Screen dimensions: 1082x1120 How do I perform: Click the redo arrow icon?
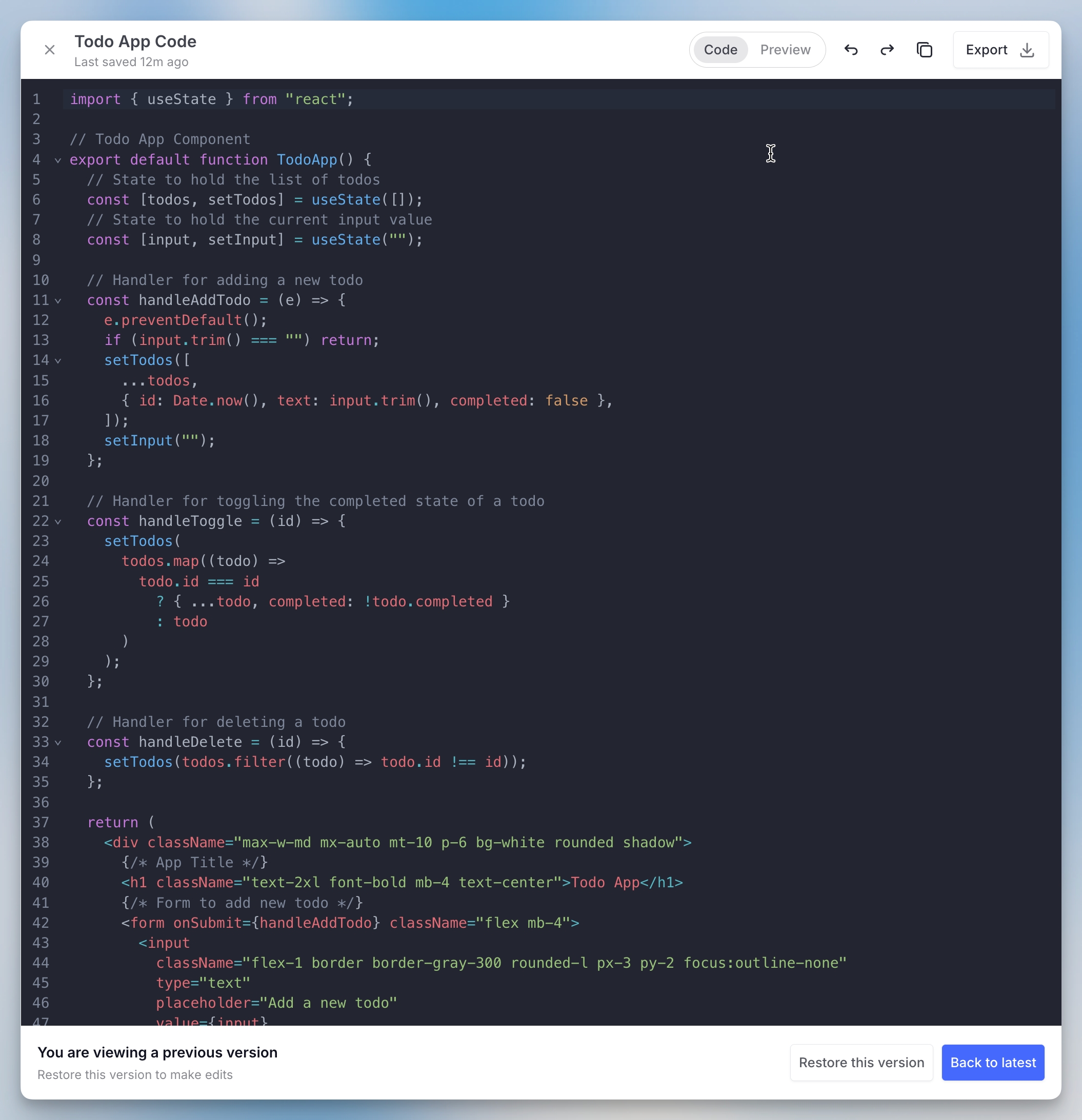click(x=887, y=50)
